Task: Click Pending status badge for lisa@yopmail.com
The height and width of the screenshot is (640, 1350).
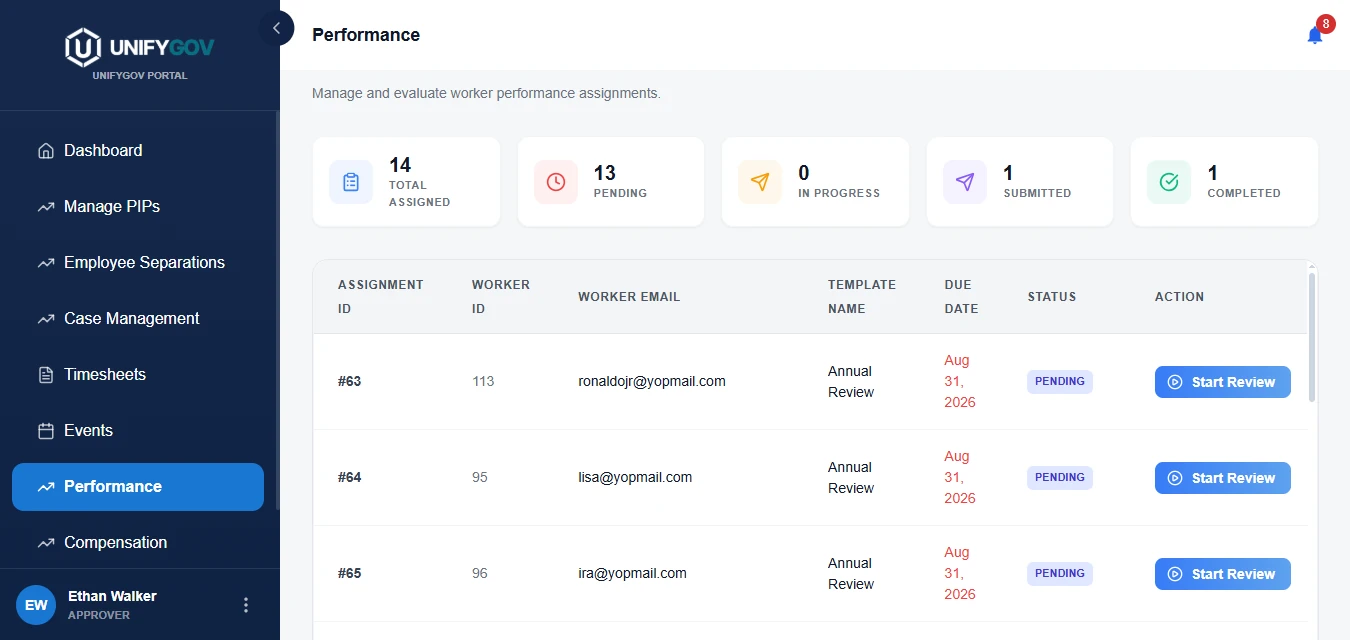Action: [1060, 478]
